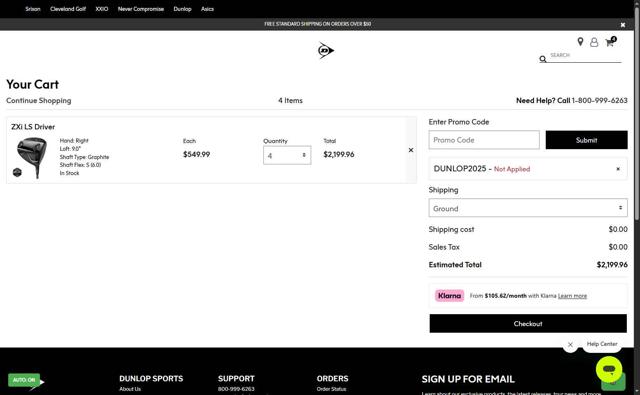Screen dimensions: 640x395
Task: Close the Help Center bubble
Action: click(x=570, y=345)
